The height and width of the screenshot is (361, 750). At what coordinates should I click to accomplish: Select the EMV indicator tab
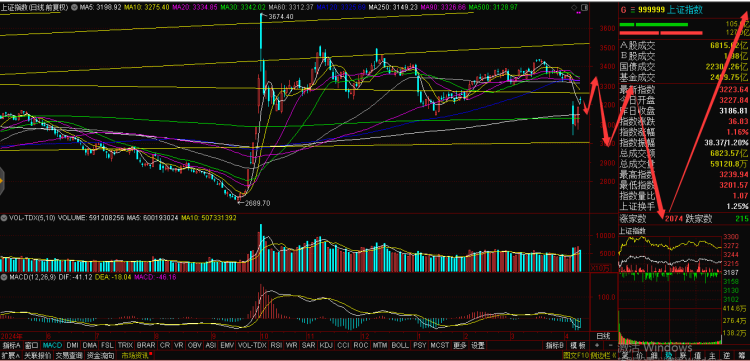pyautogui.click(x=227, y=345)
